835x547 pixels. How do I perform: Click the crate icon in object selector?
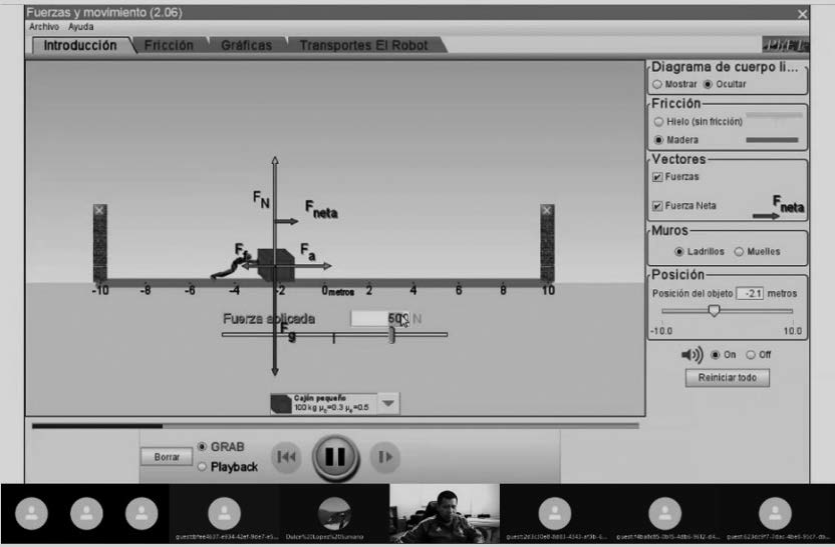click(281, 404)
